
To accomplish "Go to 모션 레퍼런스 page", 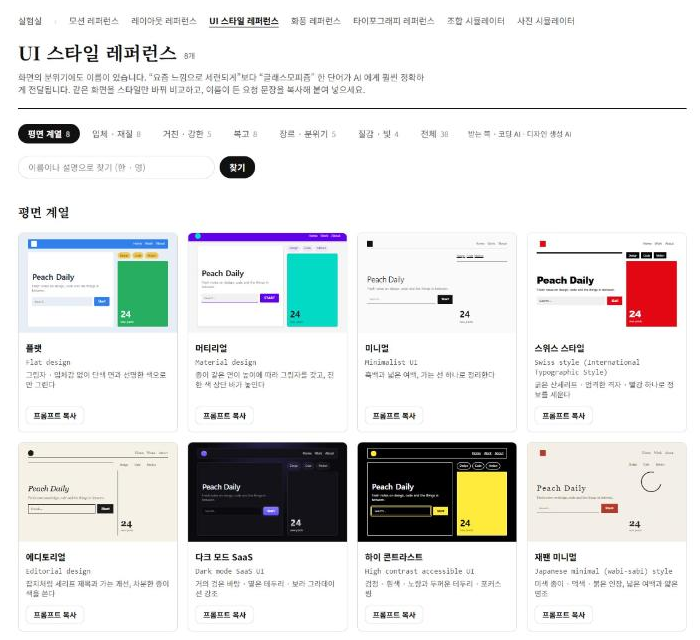I will click(94, 21).
